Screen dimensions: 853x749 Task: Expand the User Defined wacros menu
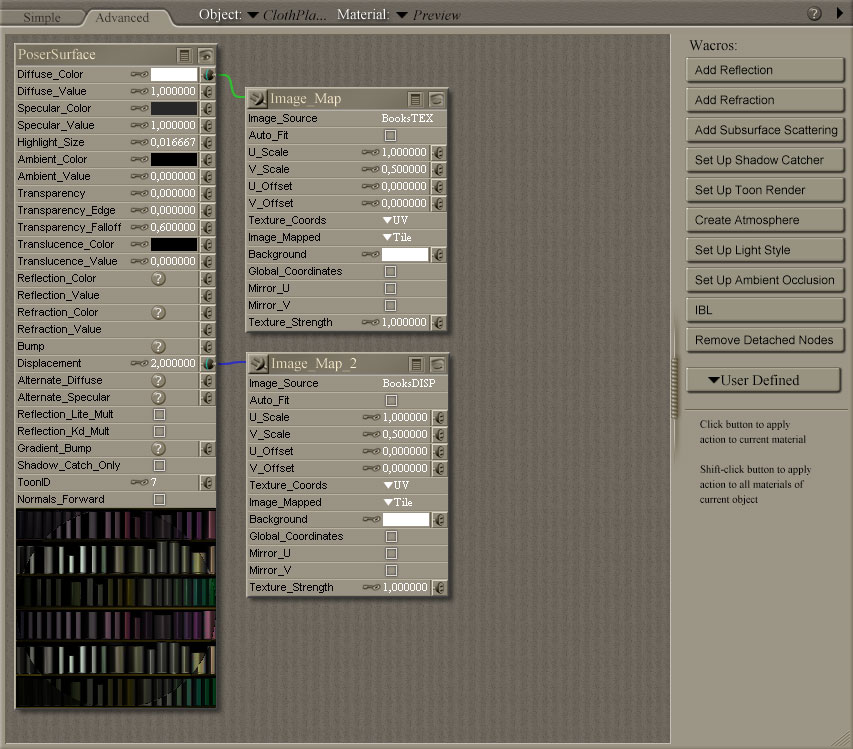pos(763,380)
